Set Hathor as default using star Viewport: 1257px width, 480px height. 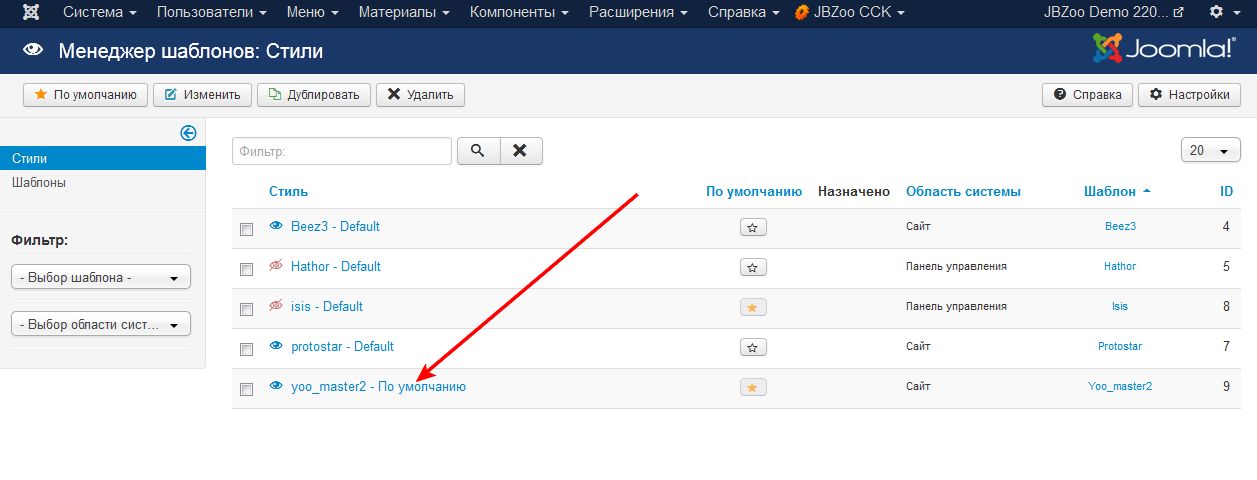[753, 267]
